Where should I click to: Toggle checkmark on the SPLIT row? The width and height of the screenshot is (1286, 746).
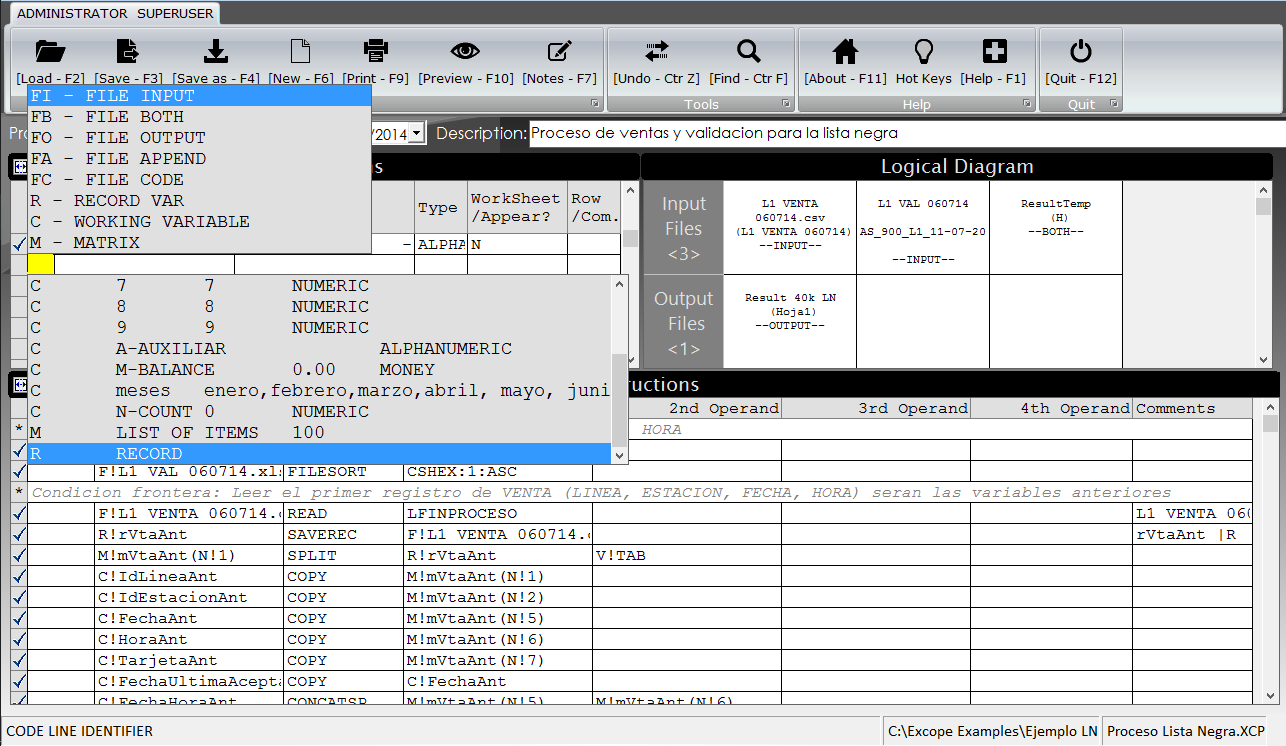(x=19, y=555)
